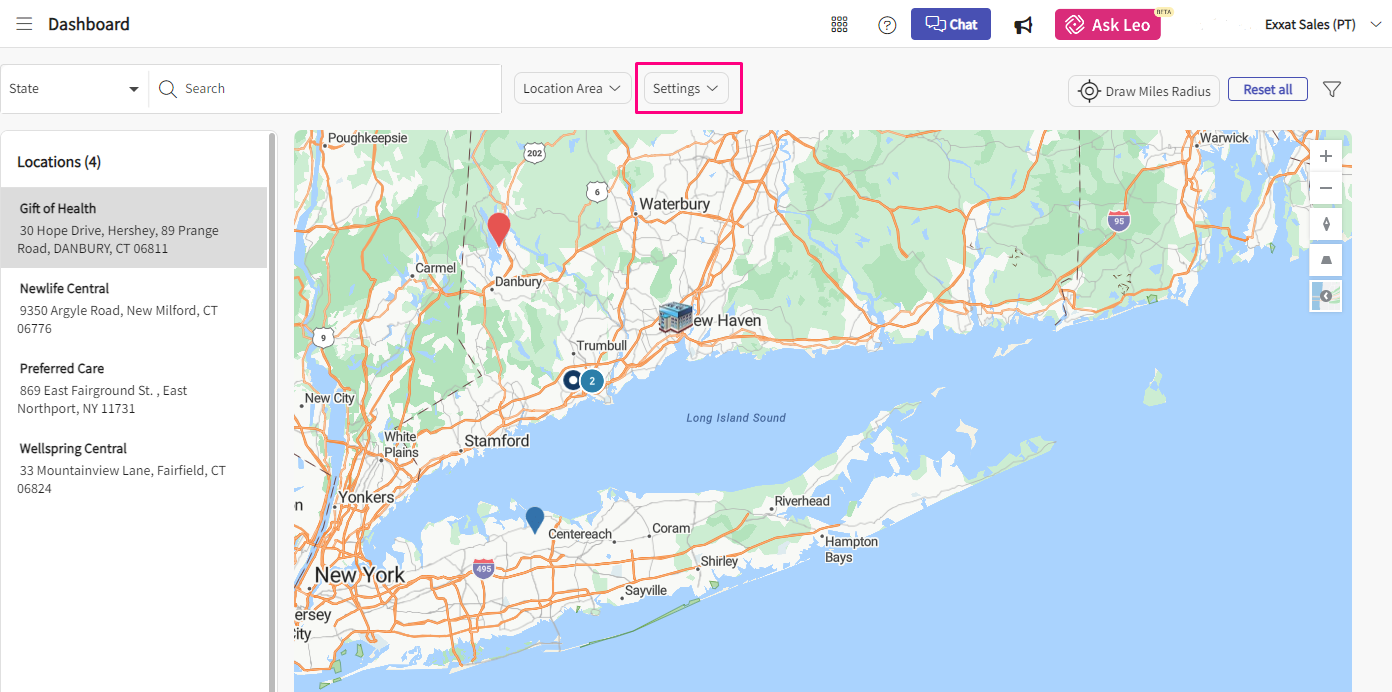Toggle the map tilt perspective view

pos(1326,260)
